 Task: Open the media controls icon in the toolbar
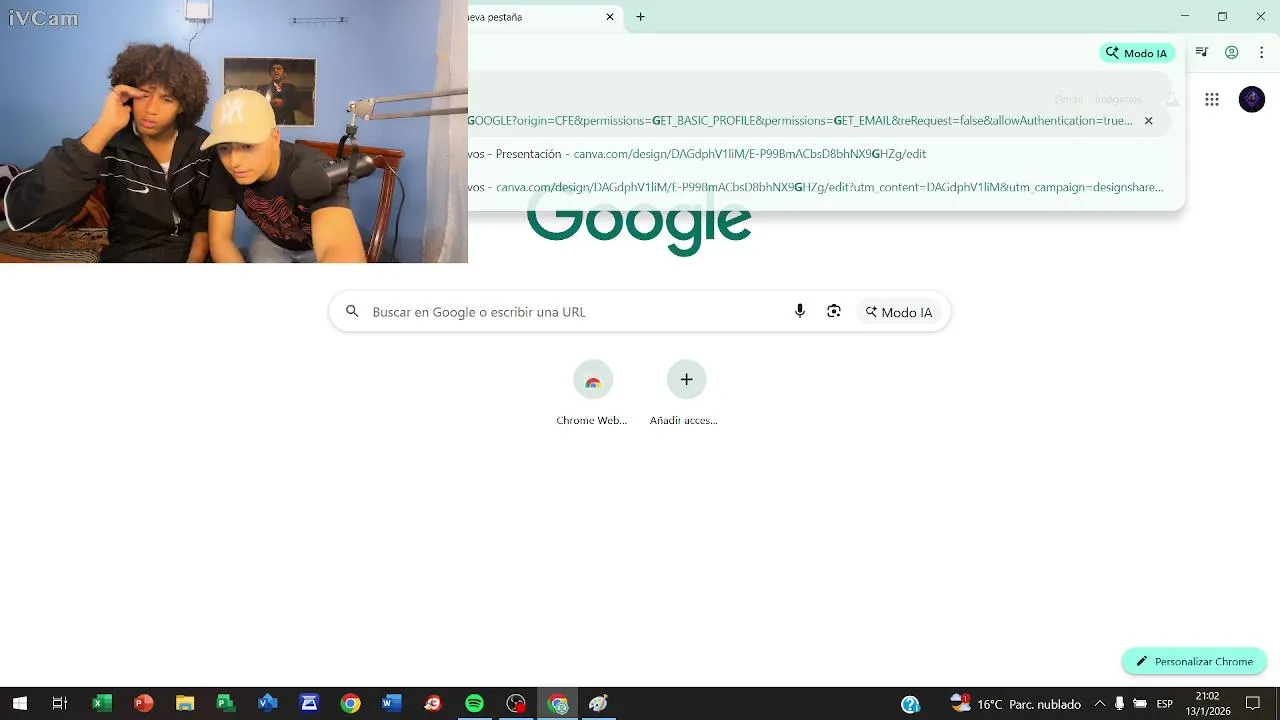click(x=1202, y=53)
